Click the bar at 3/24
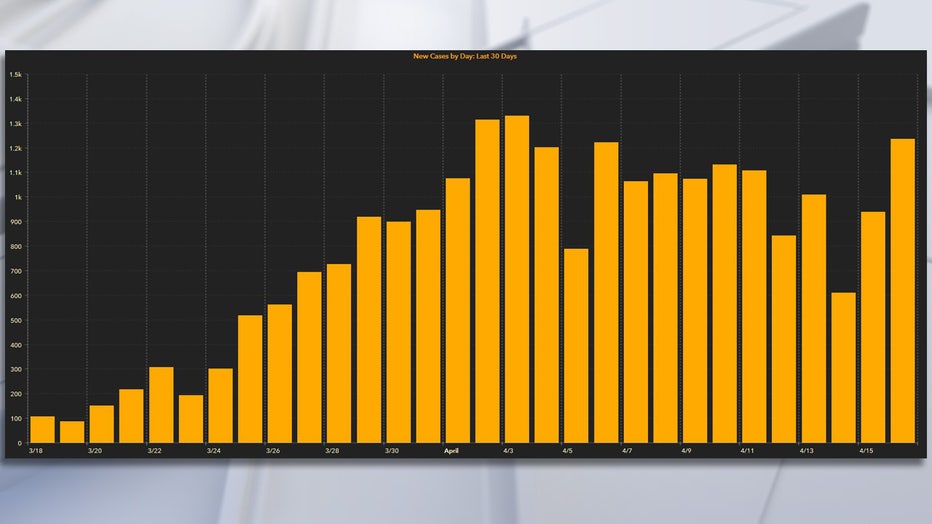Viewport: 932px width, 524px height. click(x=221, y=406)
